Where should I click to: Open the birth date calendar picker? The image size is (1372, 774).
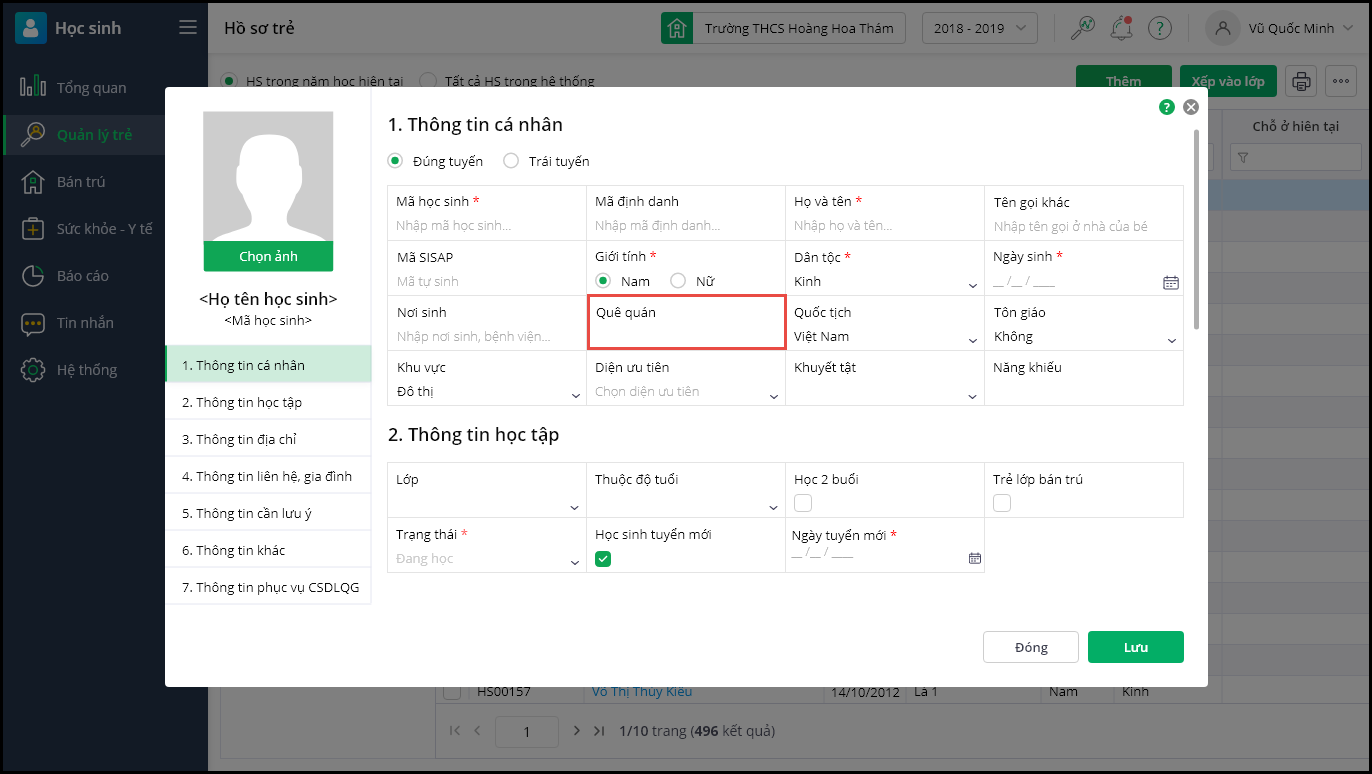pos(1171,283)
